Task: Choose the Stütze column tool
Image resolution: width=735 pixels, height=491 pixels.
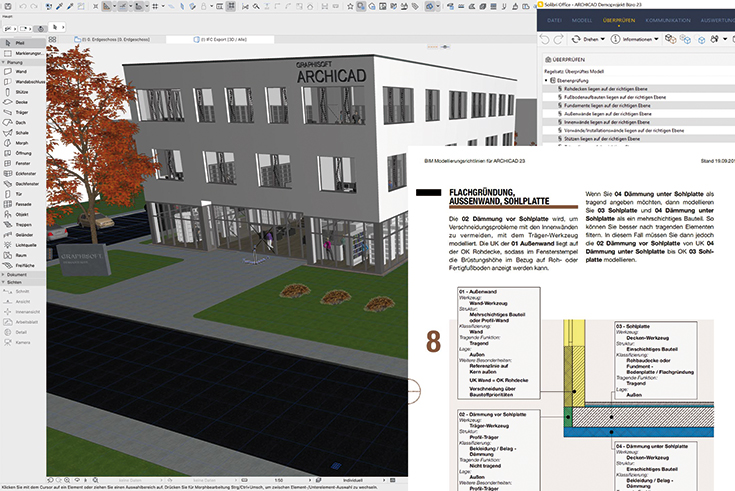Action: pyautogui.click(x=20, y=91)
